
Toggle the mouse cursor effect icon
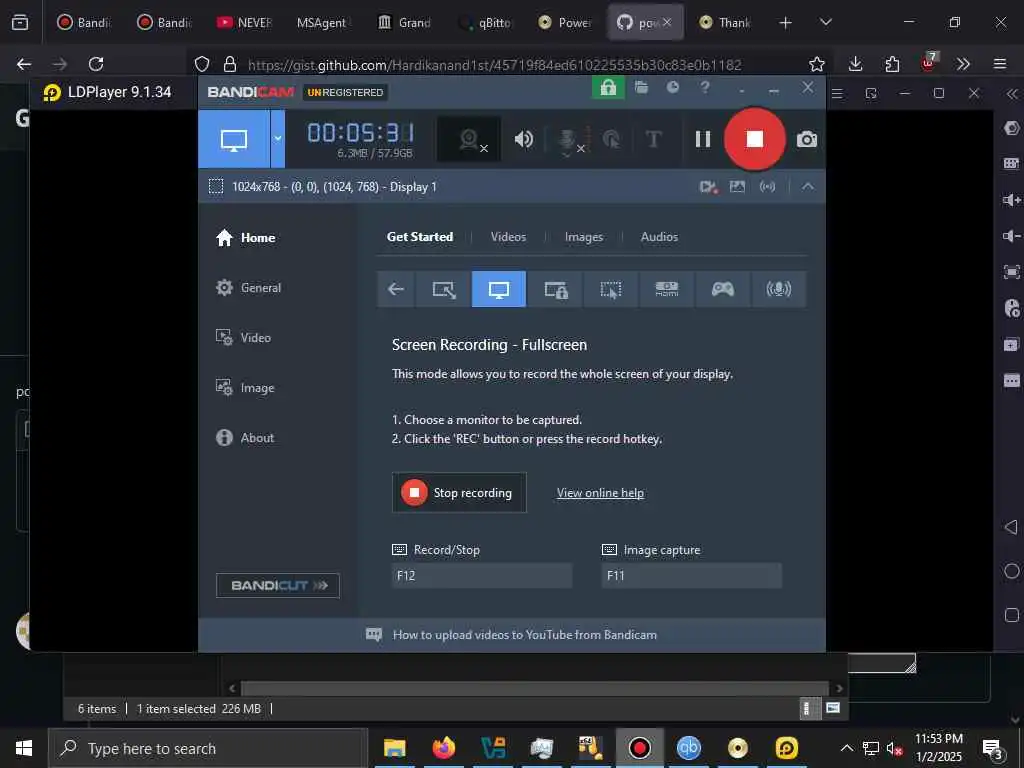click(612, 139)
